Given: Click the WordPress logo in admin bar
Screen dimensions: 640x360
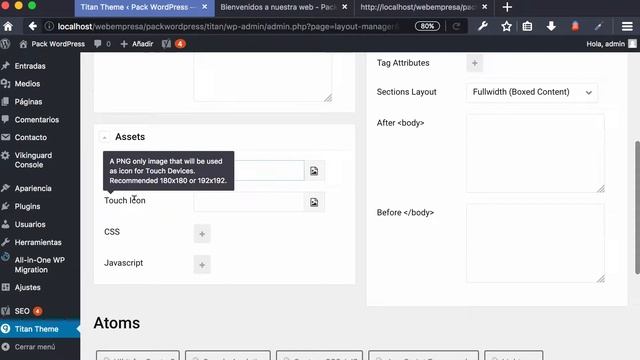Looking at the screenshot, I should pyautogui.click(x=6, y=44).
